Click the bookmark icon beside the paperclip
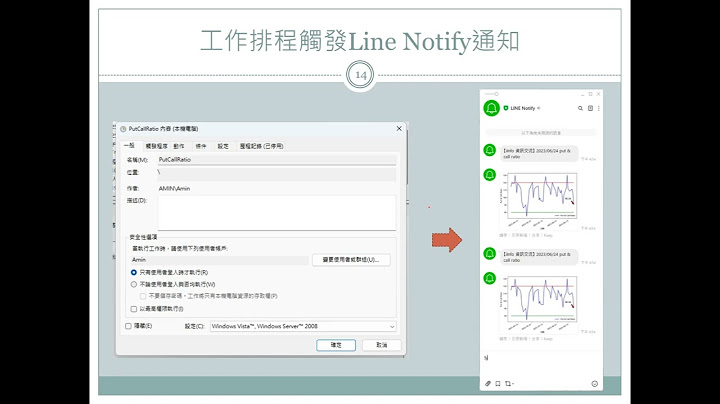The width and height of the screenshot is (720, 404). (x=498, y=383)
